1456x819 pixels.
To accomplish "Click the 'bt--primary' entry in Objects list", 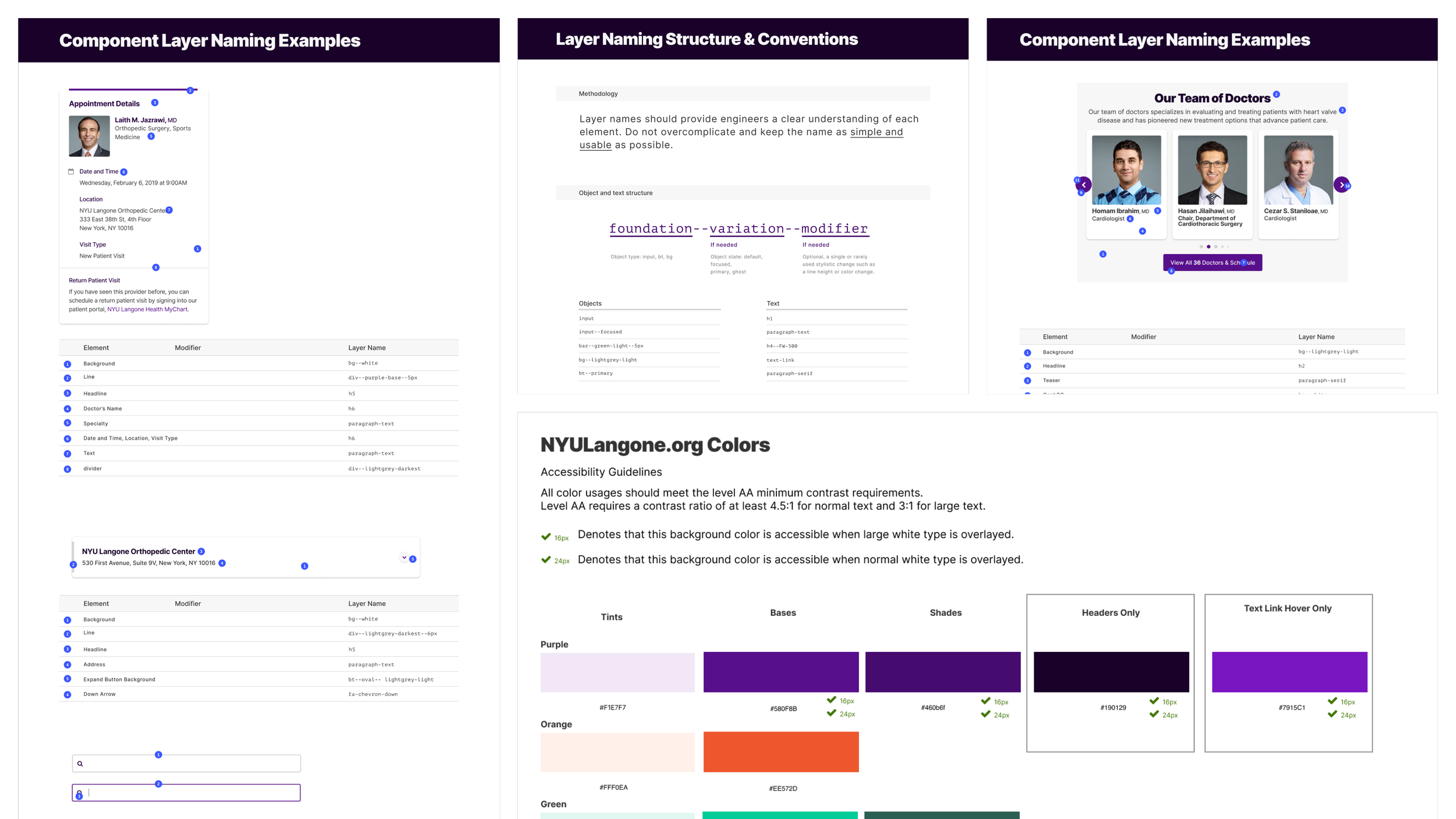I will tap(595, 373).
